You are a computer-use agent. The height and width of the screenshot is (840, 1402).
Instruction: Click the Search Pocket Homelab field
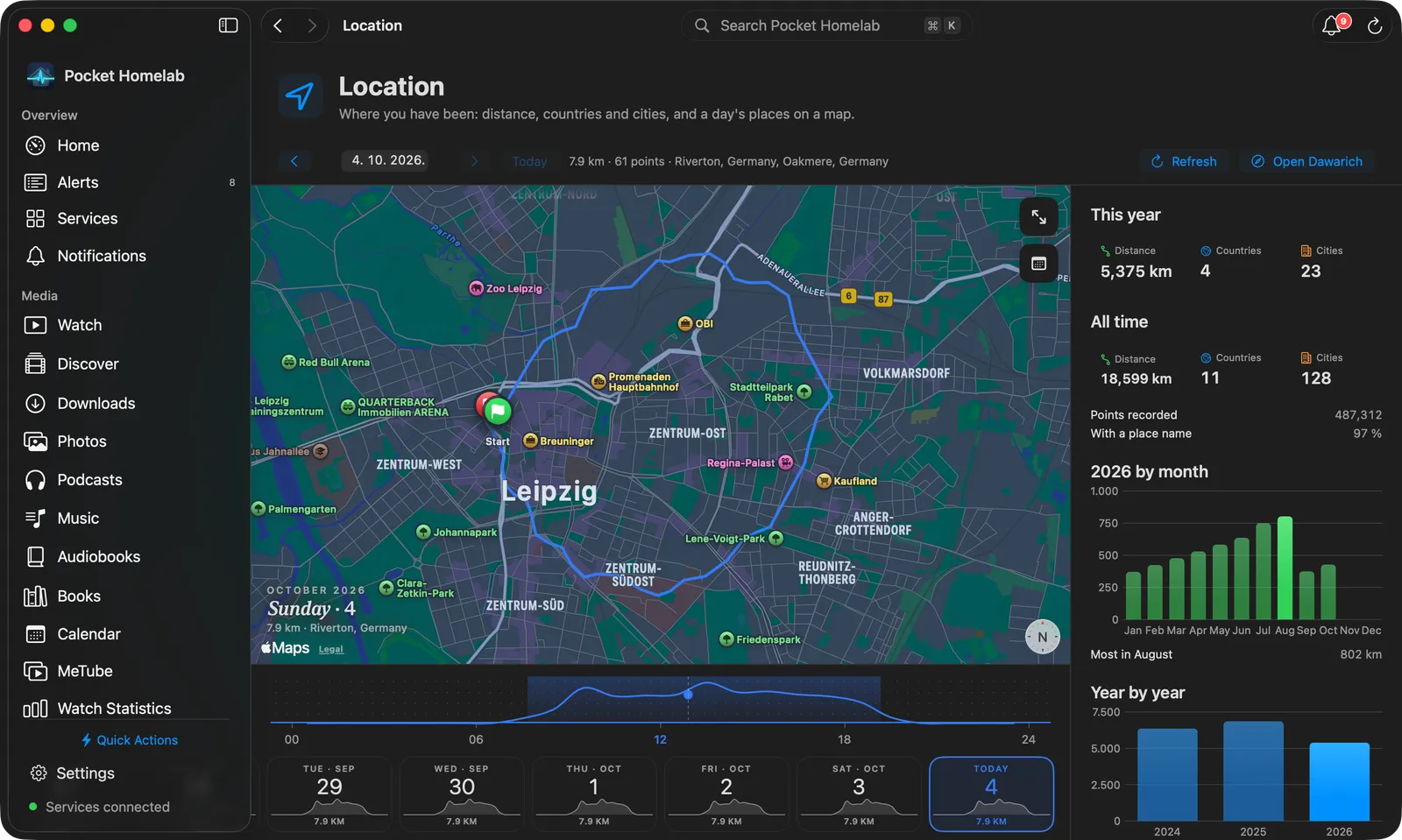click(826, 25)
